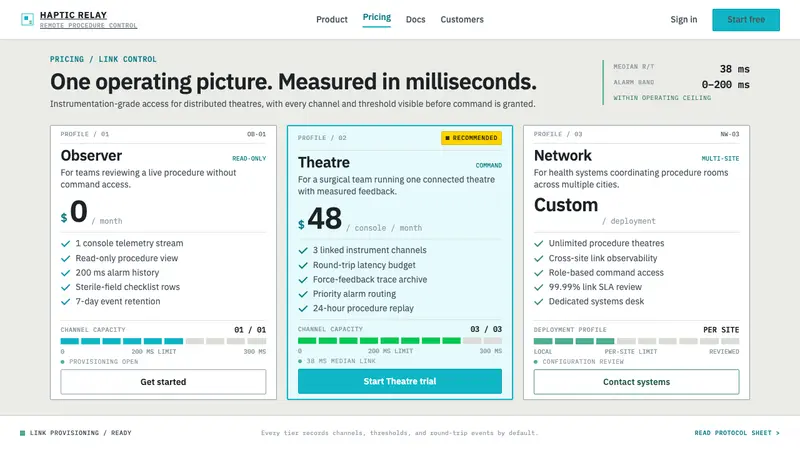This screenshot has height=450, width=800.
Task: Click the Observer plan title
Action: pyautogui.click(x=91, y=156)
